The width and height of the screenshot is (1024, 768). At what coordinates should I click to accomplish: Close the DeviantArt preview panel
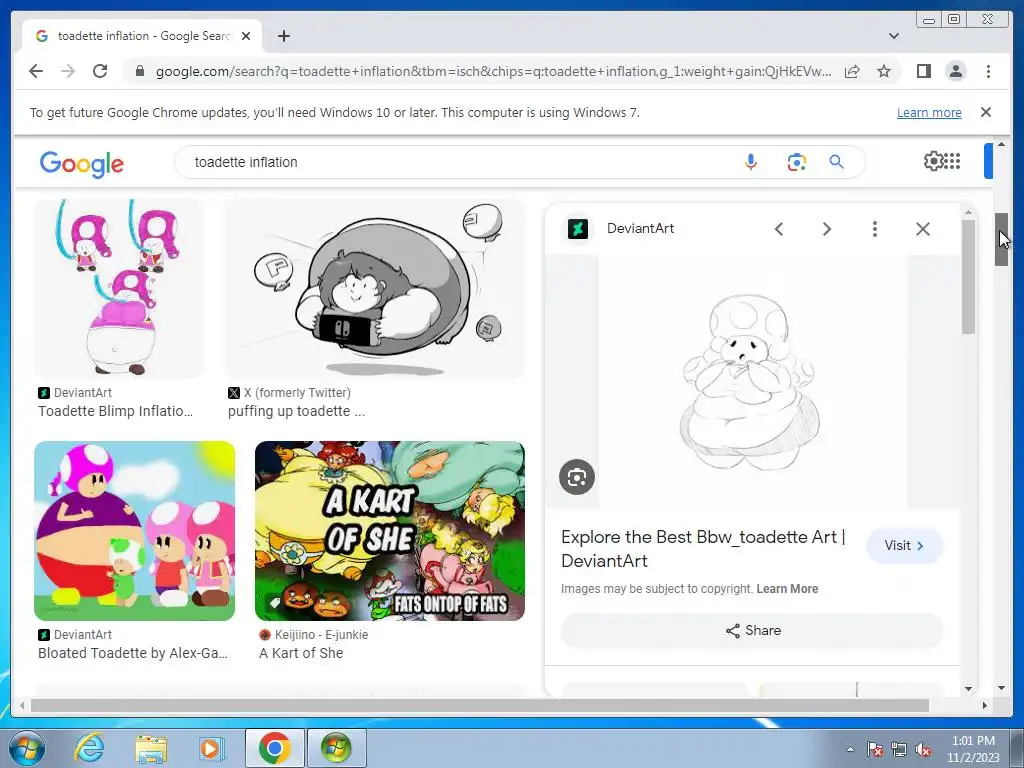[x=923, y=229]
